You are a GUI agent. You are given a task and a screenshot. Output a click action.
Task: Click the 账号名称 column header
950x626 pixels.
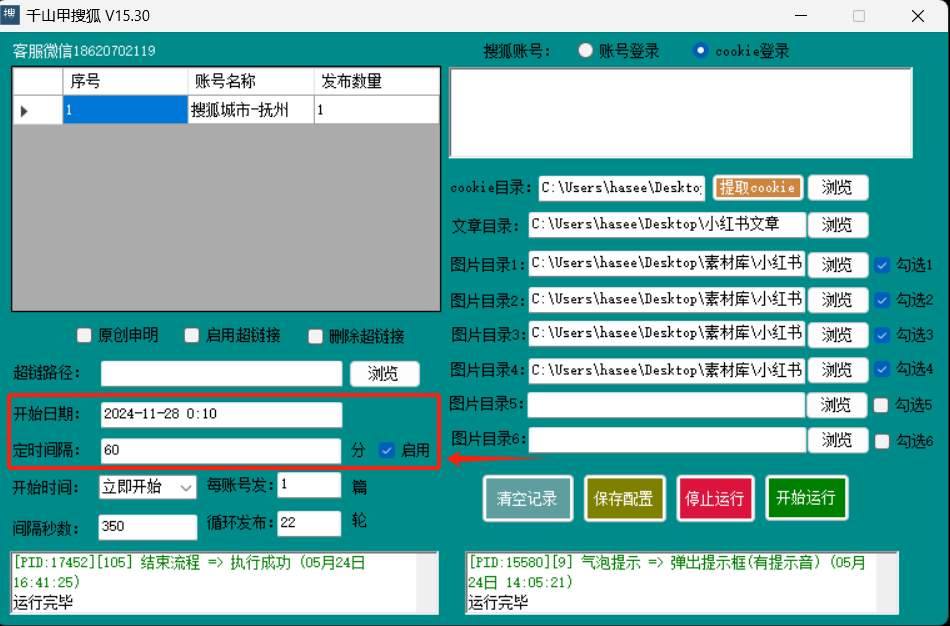251,81
